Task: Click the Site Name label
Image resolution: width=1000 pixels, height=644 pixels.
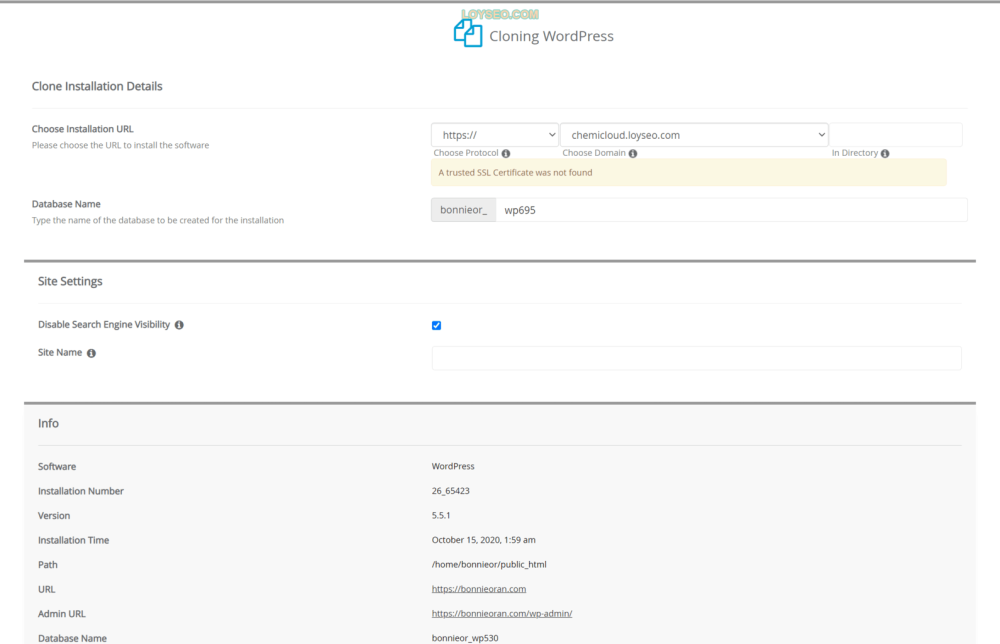Action: click(60, 353)
